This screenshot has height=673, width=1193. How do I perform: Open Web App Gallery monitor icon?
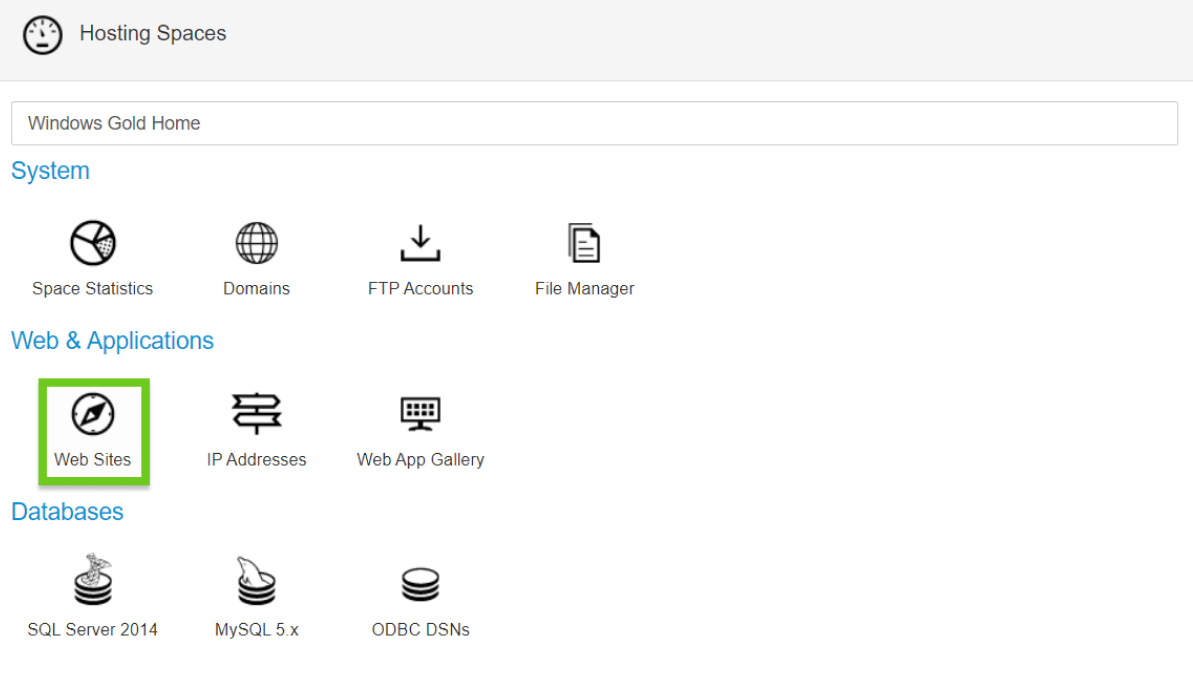420,414
